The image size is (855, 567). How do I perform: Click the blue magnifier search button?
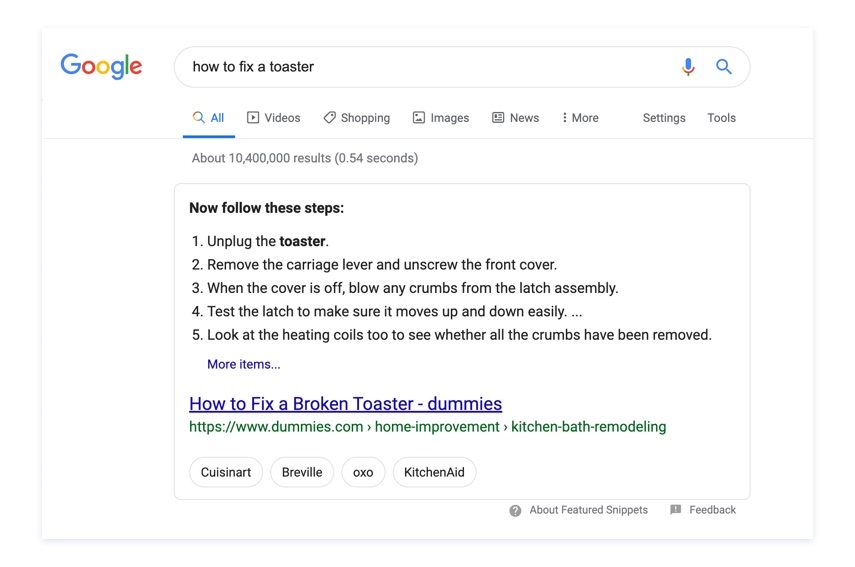coord(724,67)
